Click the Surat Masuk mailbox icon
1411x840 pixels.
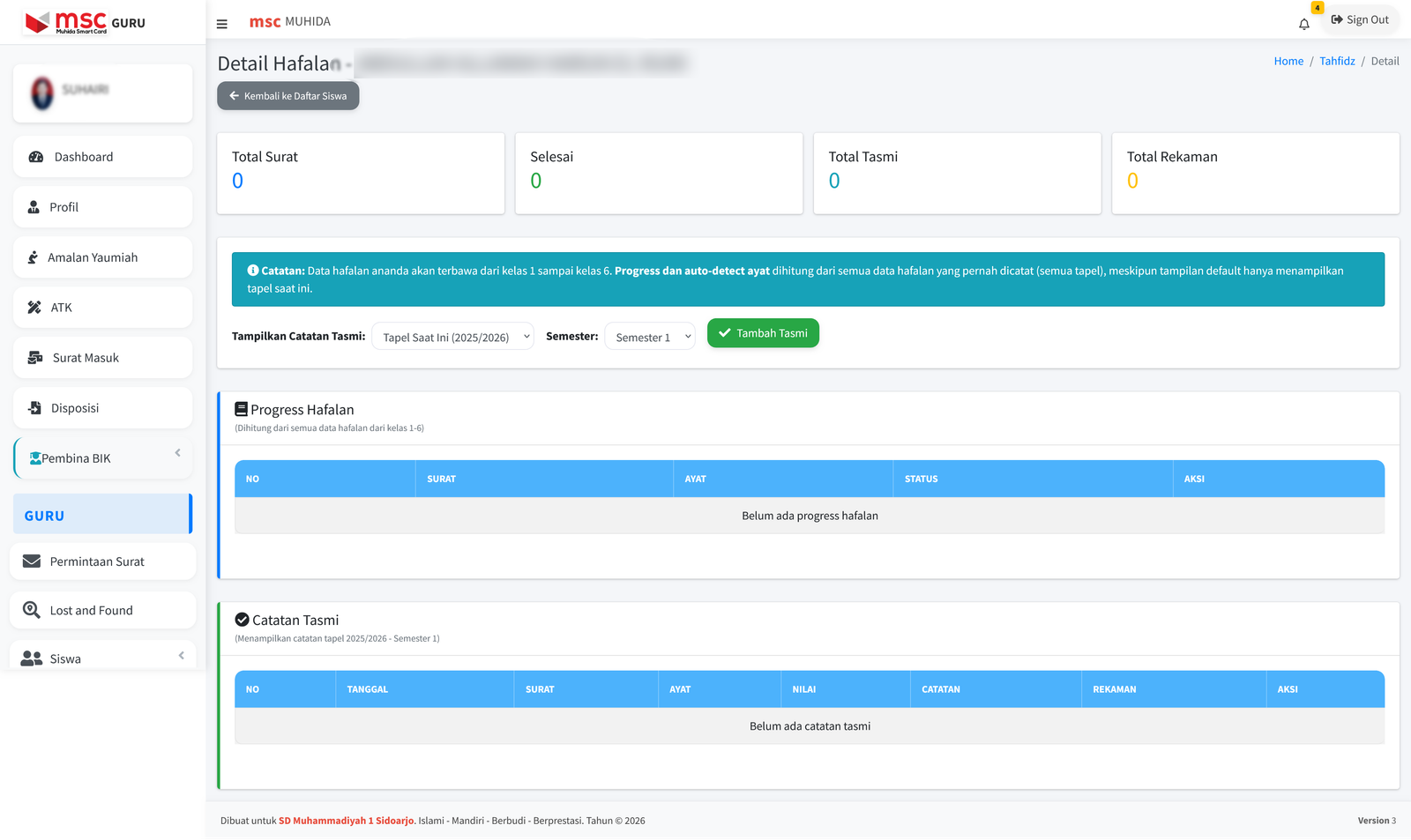(35, 358)
